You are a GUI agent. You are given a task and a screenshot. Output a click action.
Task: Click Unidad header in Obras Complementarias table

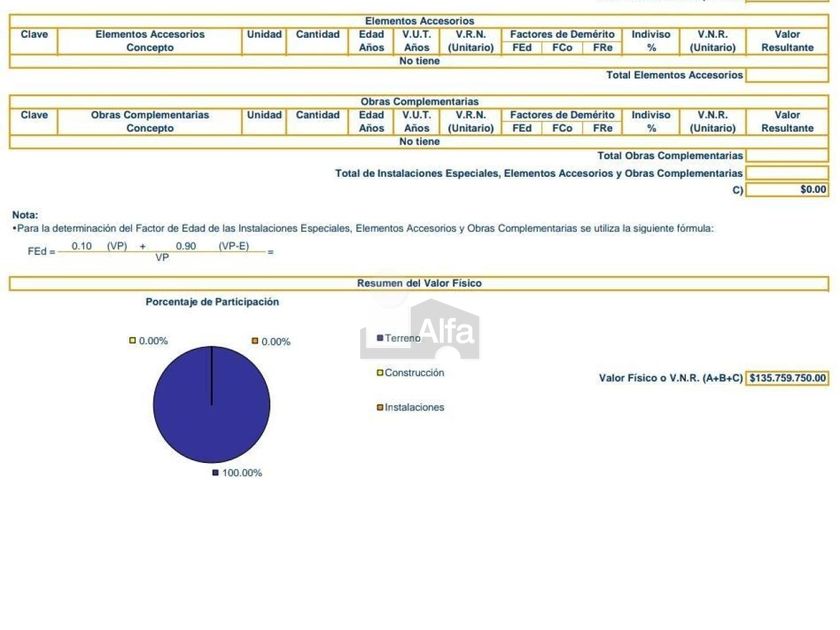tap(264, 115)
